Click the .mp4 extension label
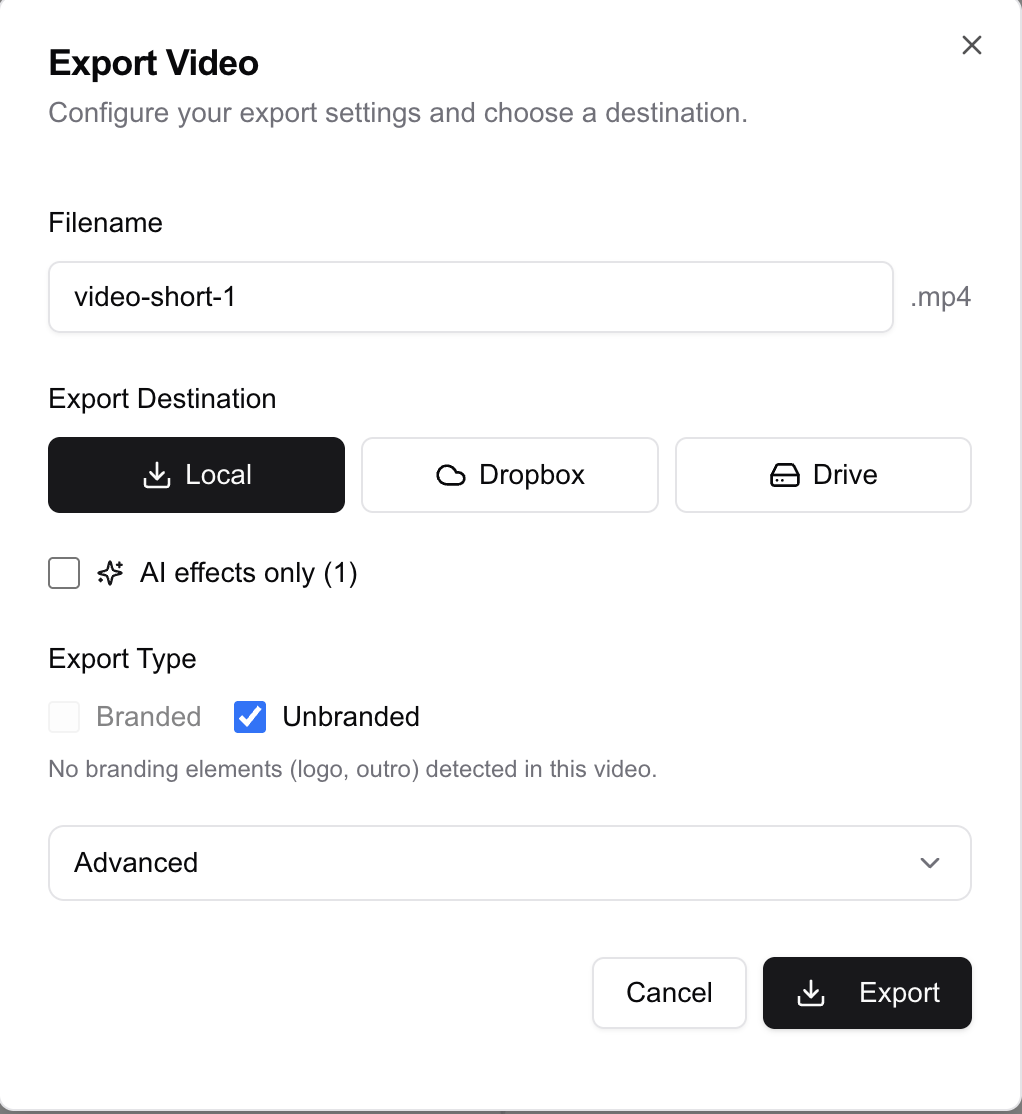Screen dimensions: 1022x1114 [939, 296]
